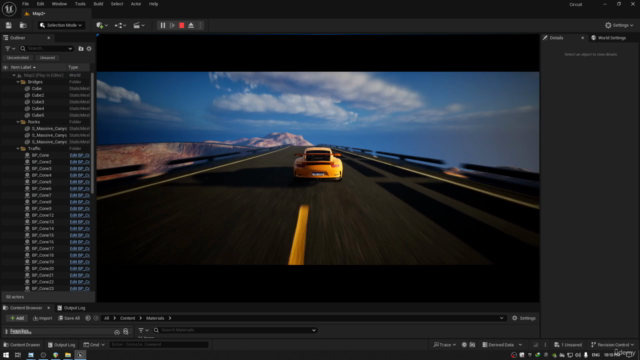Open the quick Add content dropdown
640x360 pixels.
[x=102, y=25]
